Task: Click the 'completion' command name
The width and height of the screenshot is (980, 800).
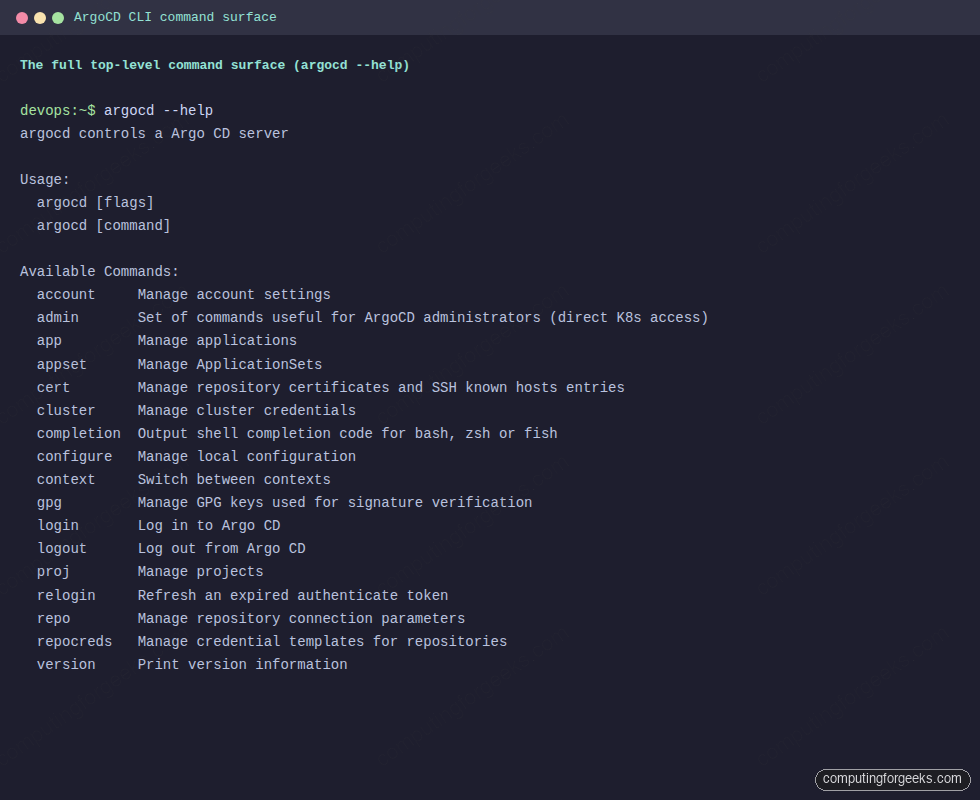Action: coord(79,434)
